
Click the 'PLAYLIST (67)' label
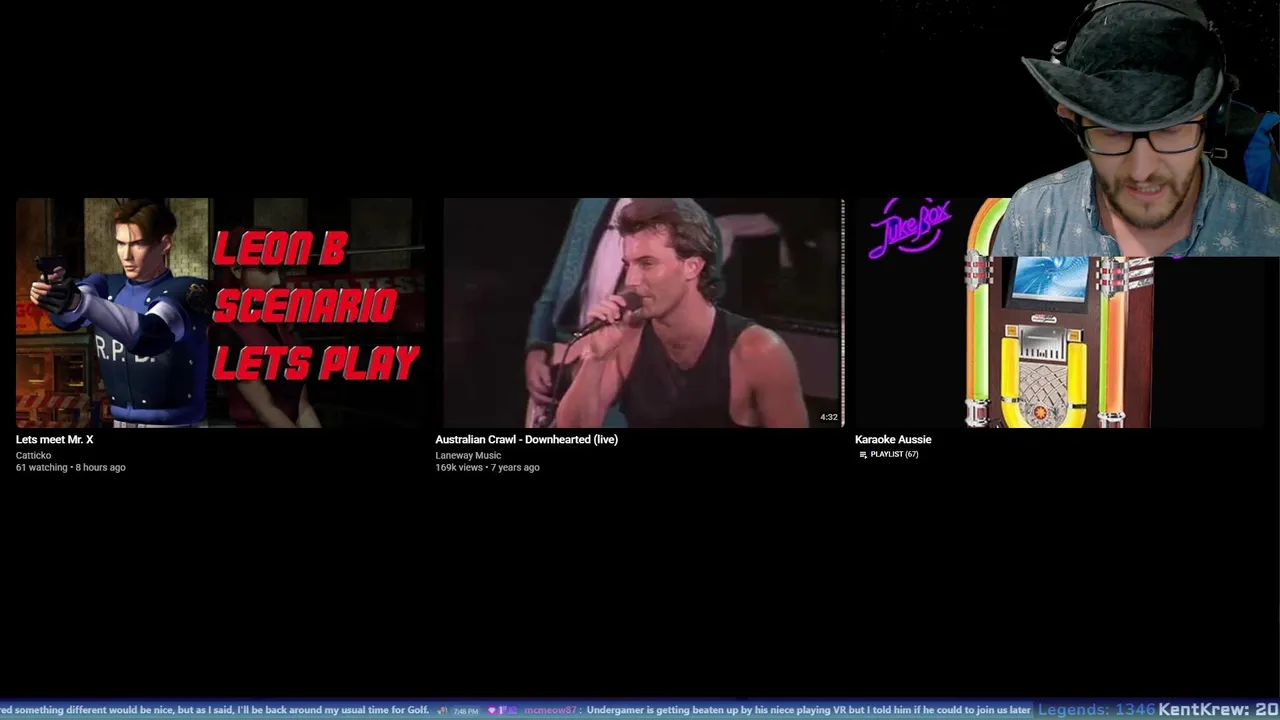click(894, 455)
